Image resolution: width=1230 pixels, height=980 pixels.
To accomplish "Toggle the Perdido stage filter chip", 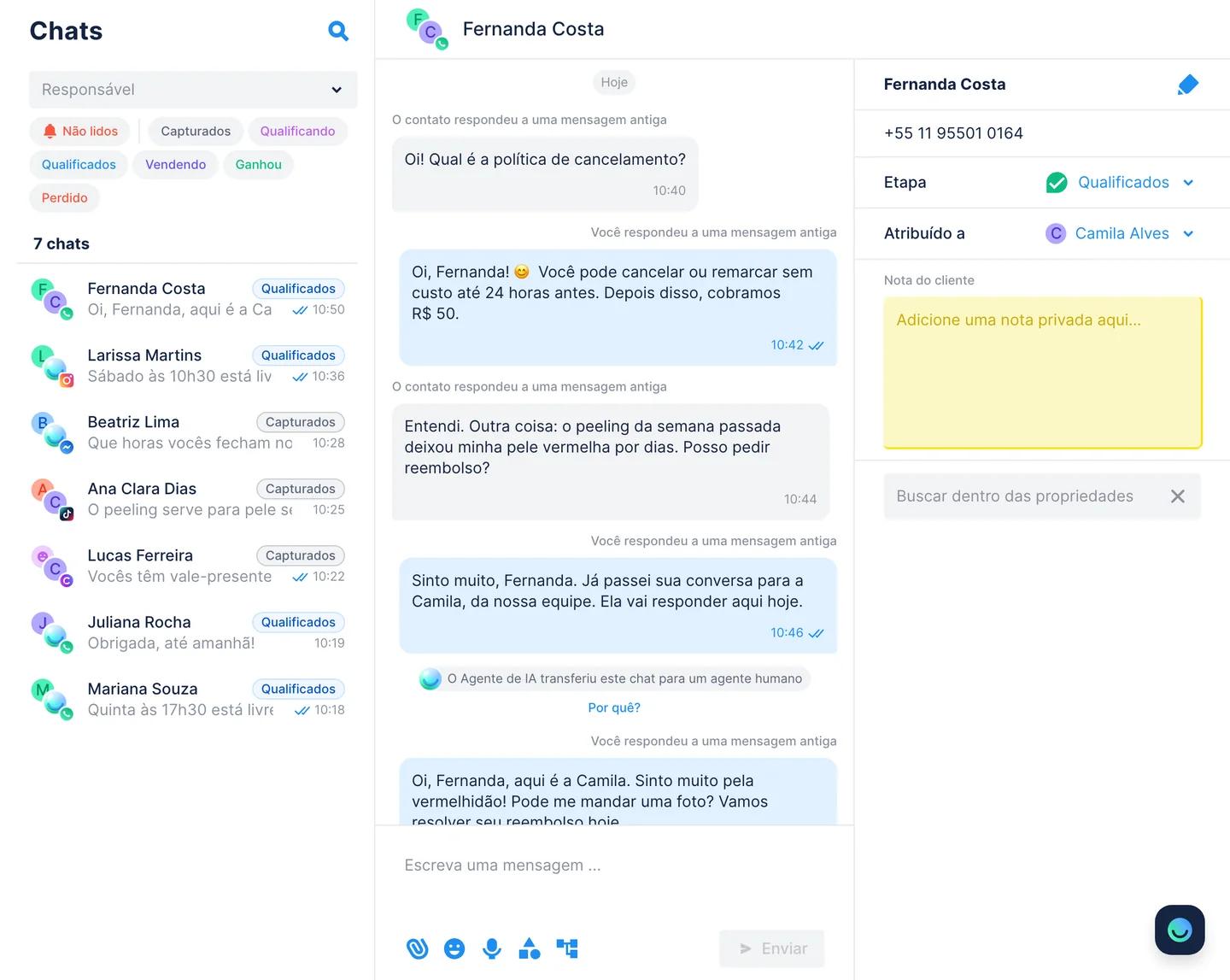I will 65,197.
